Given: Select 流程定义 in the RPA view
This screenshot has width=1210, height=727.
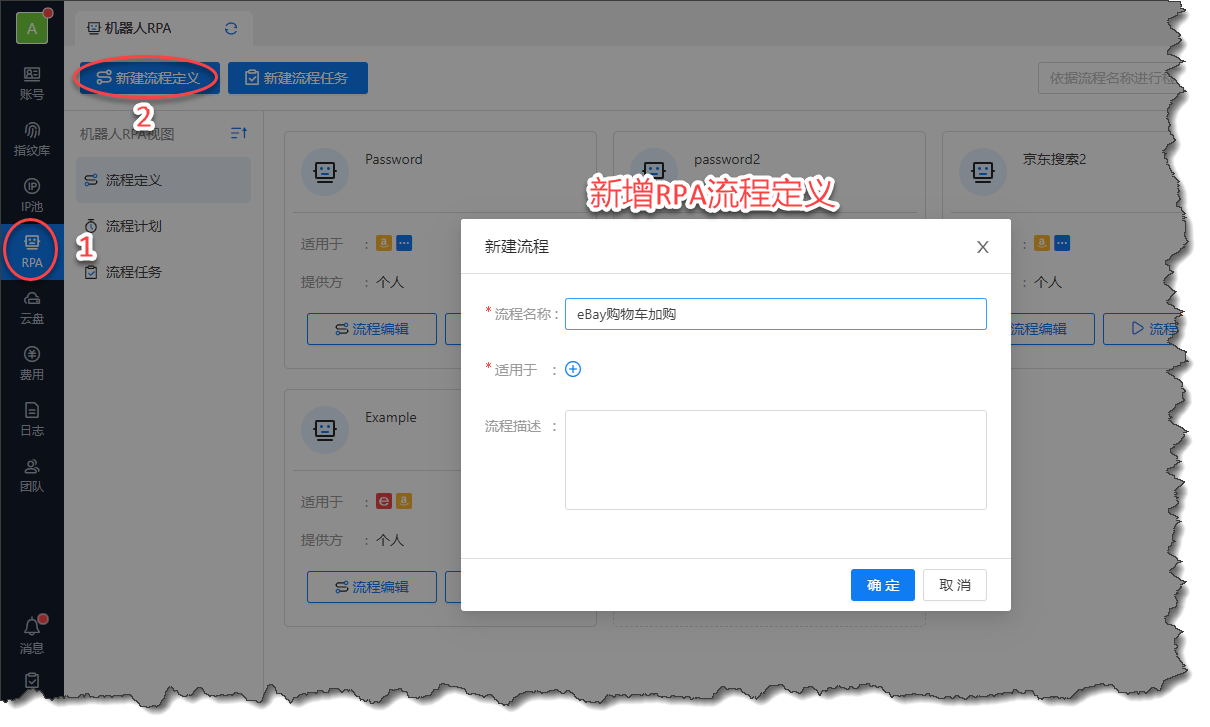Looking at the screenshot, I should [164, 180].
